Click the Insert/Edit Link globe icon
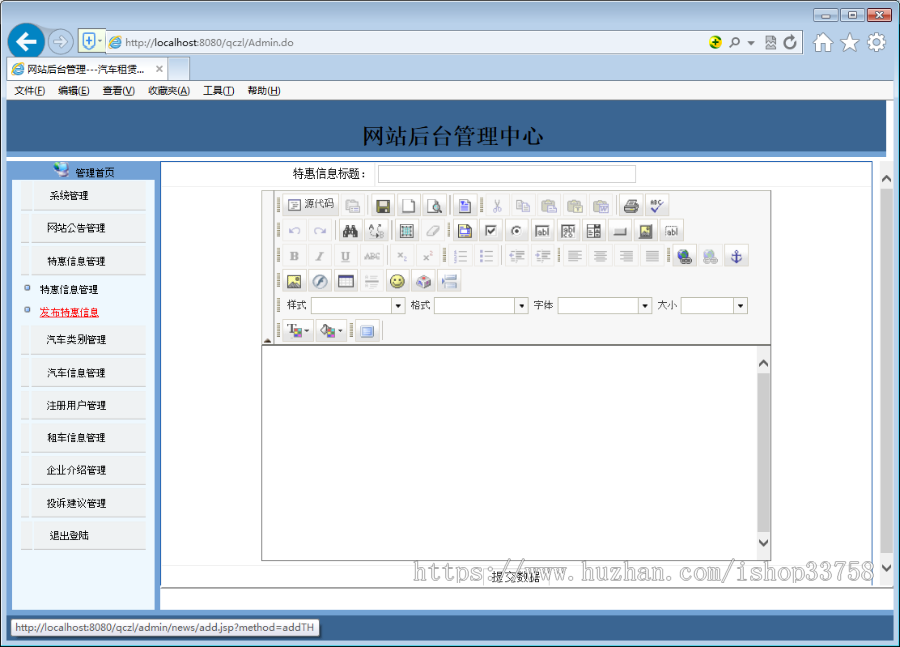Screen dimensions: 900x647 click(684, 256)
